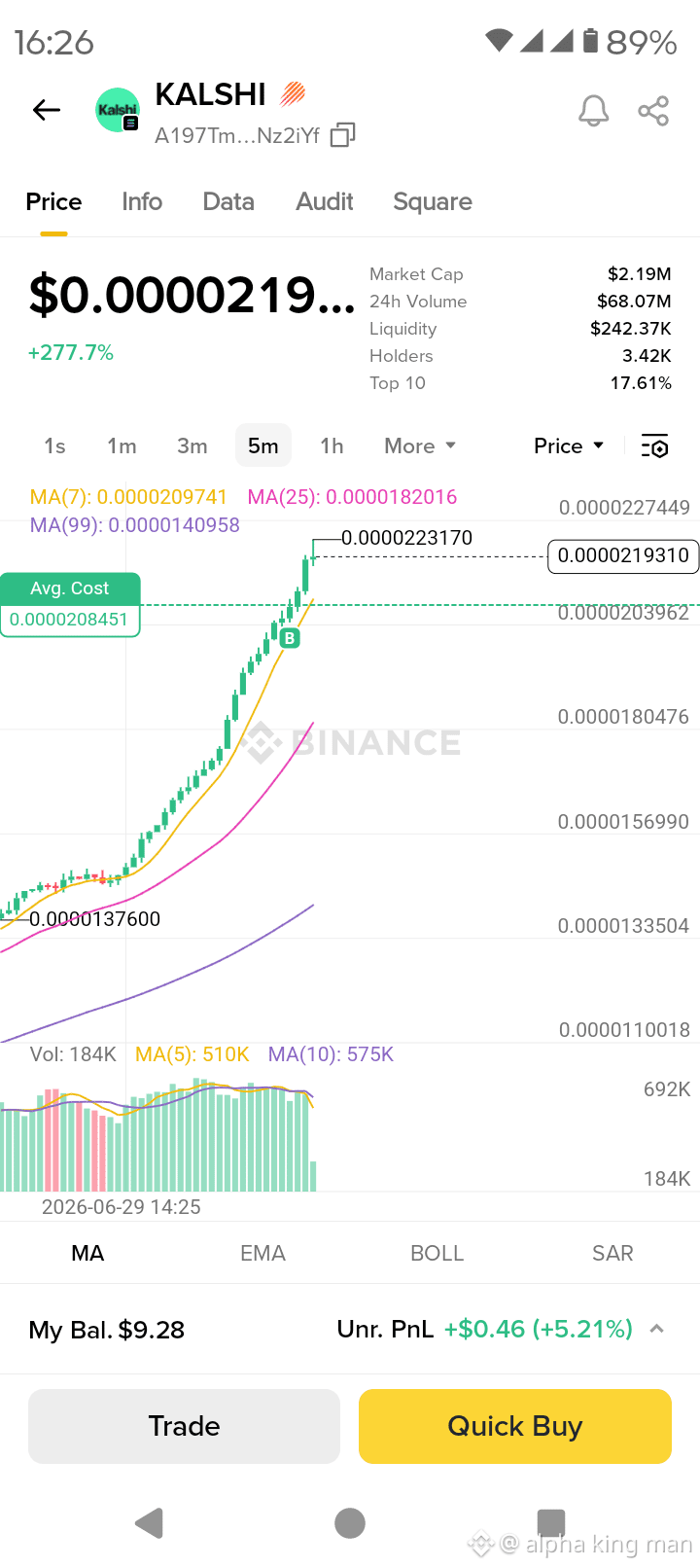Enable the EMA indicator
Image resolution: width=700 pixels, height=1568 pixels.
click(x=262, y=1253)
